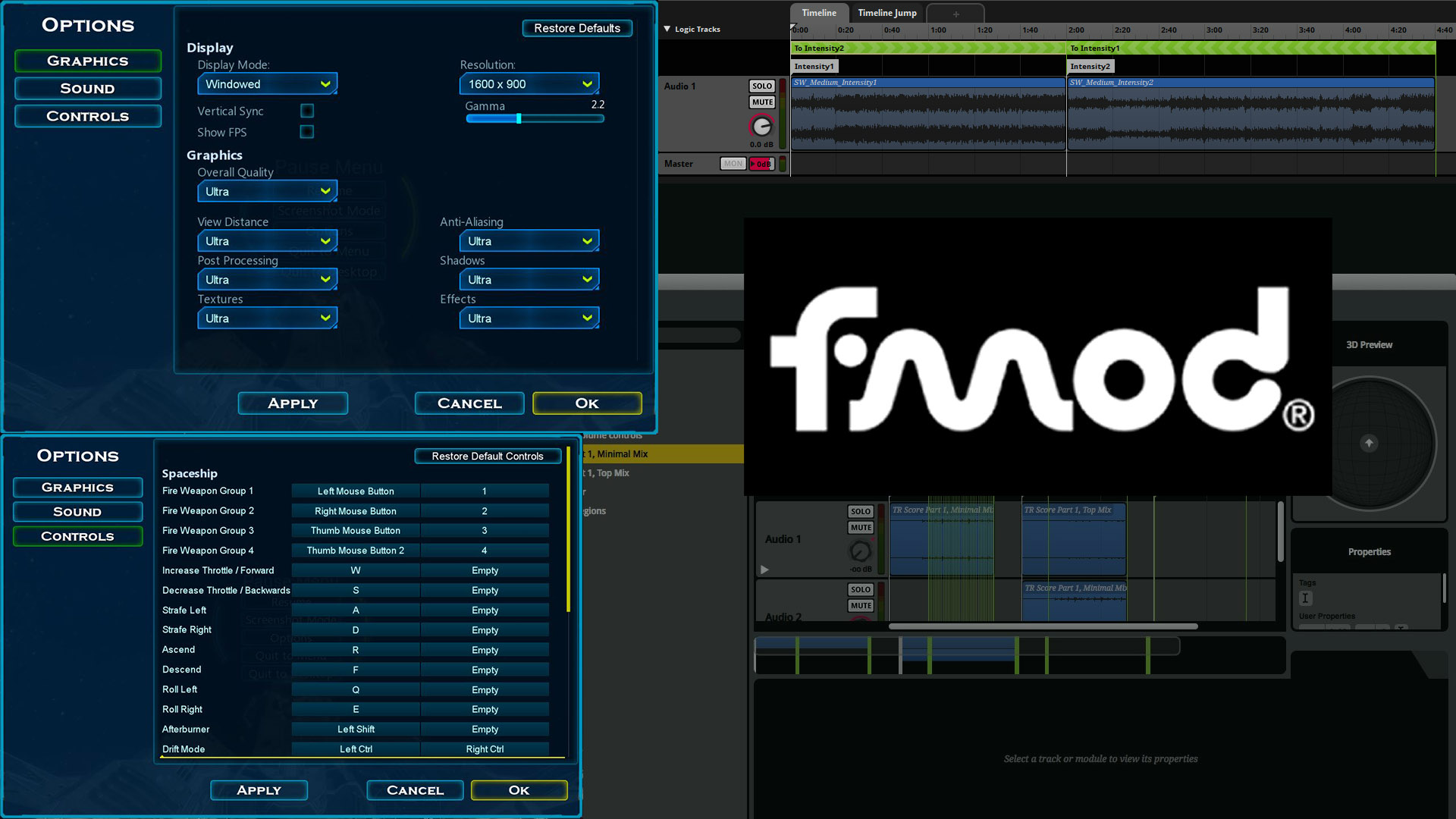Click the 3D Preview panner arrow
The image size is (1456, 819).
[1369, 443]
